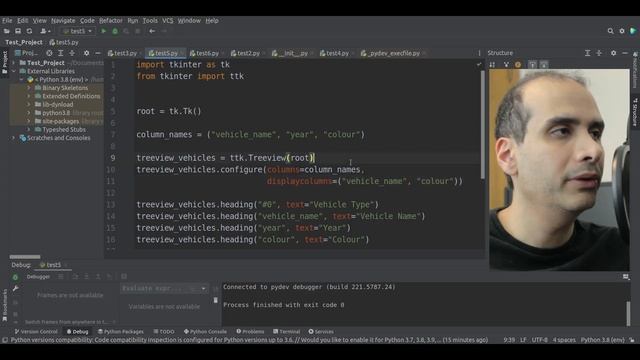Click Collapse All icon in Project panel

[x=72, y=53]
